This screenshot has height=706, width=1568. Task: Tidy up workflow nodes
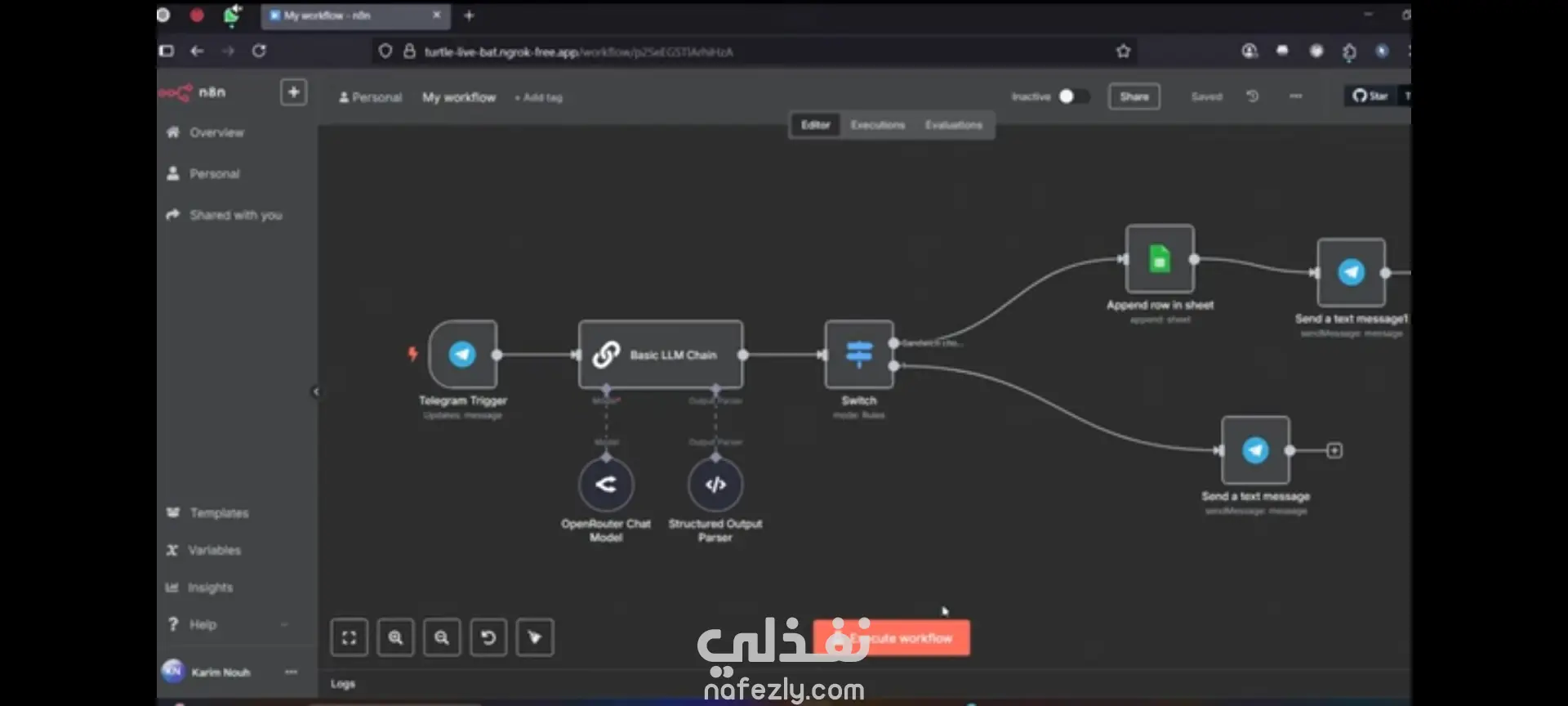(x=535, y=637)
